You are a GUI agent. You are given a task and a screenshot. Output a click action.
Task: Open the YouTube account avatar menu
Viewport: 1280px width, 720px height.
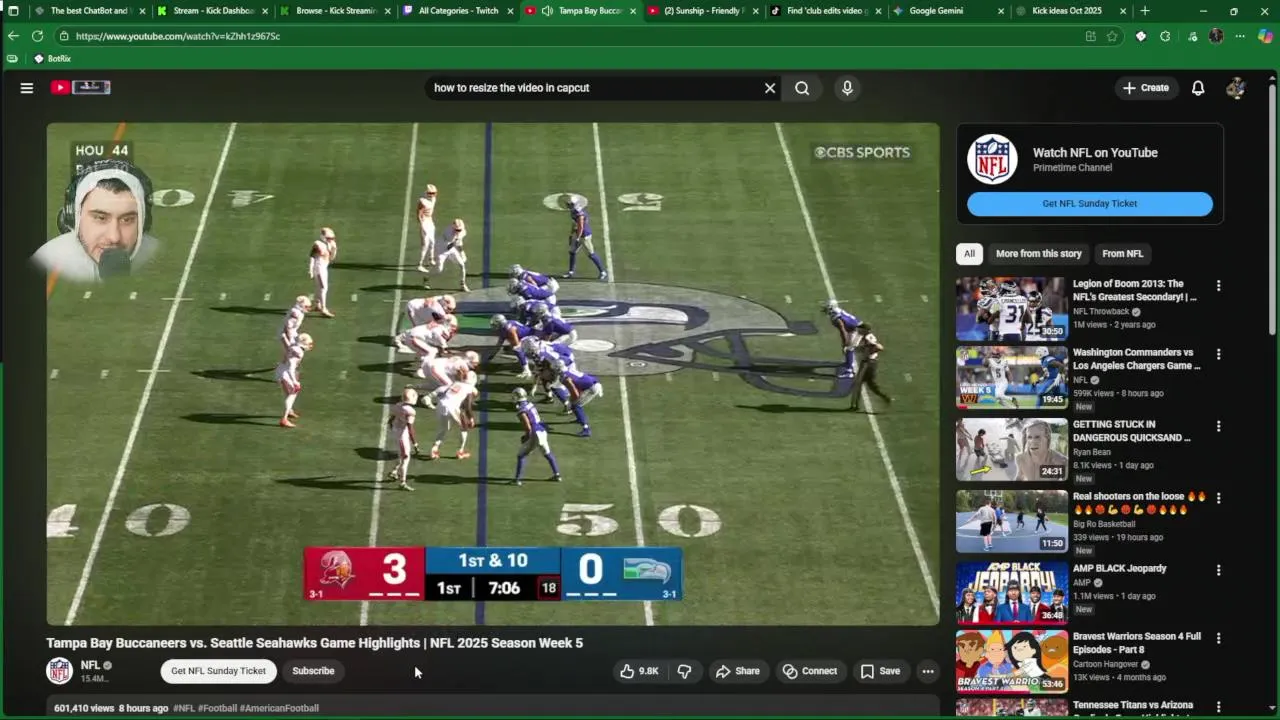click(x=1236, y=88)
